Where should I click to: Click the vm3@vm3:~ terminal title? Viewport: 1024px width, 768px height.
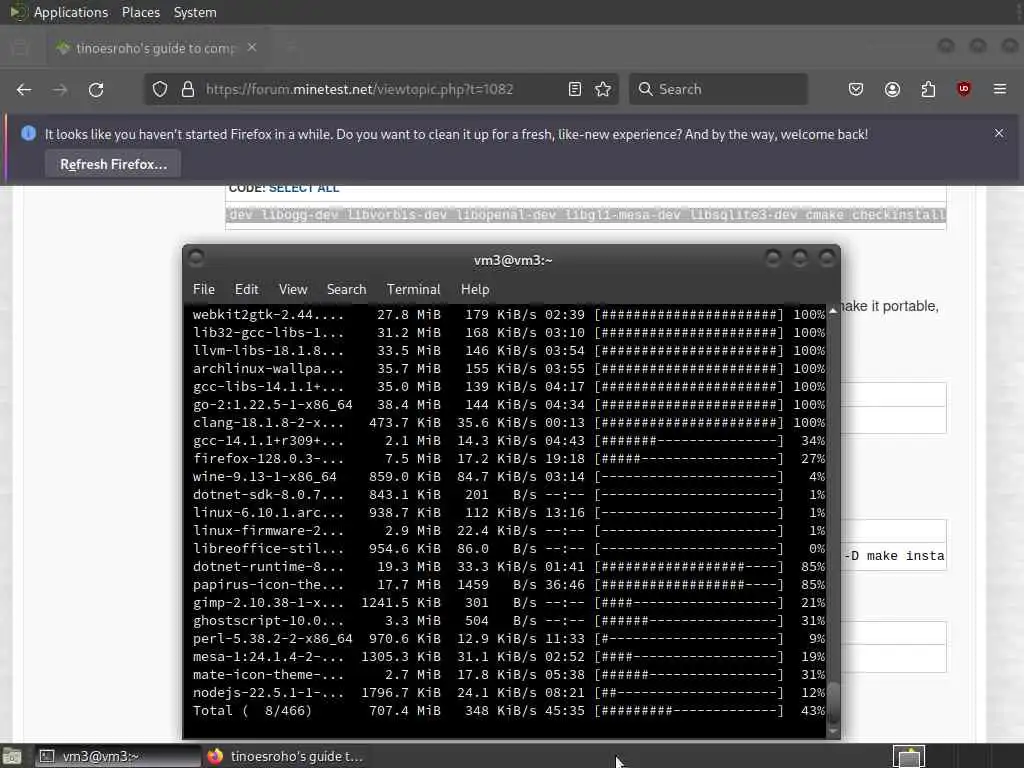click(x=513, y=260)
